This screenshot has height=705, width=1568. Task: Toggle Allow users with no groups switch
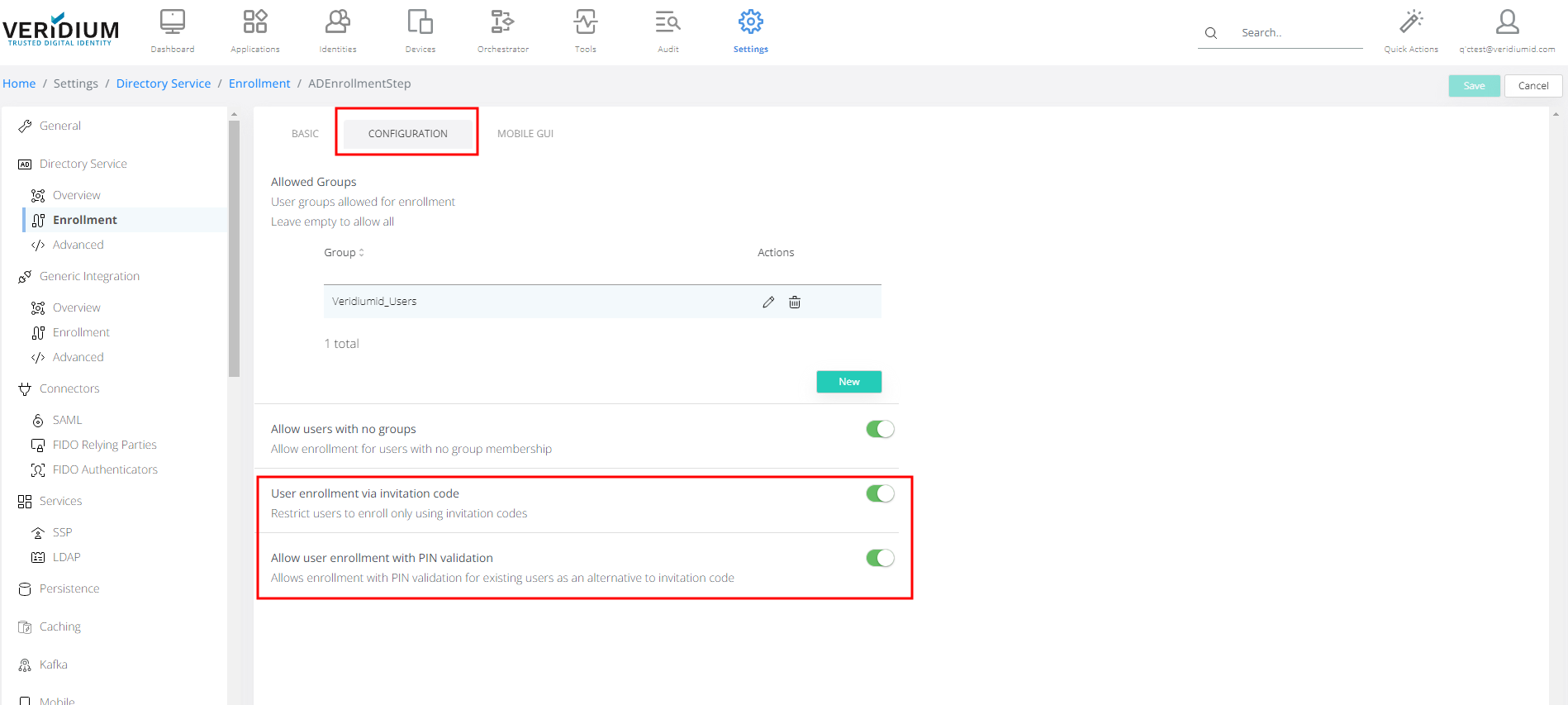click(880, 429)
